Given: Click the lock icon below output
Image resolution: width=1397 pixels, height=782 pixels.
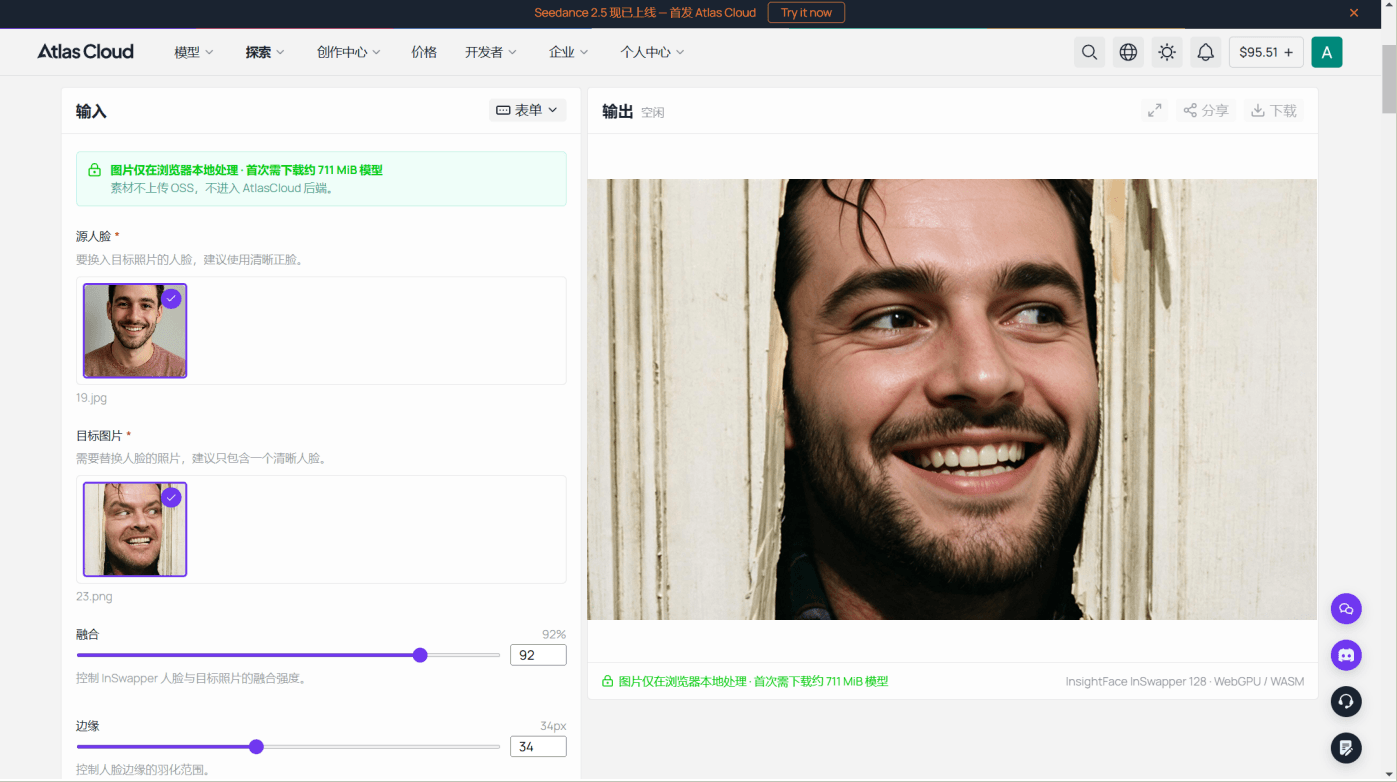Looking at the screenshot, I should [607, 681].
